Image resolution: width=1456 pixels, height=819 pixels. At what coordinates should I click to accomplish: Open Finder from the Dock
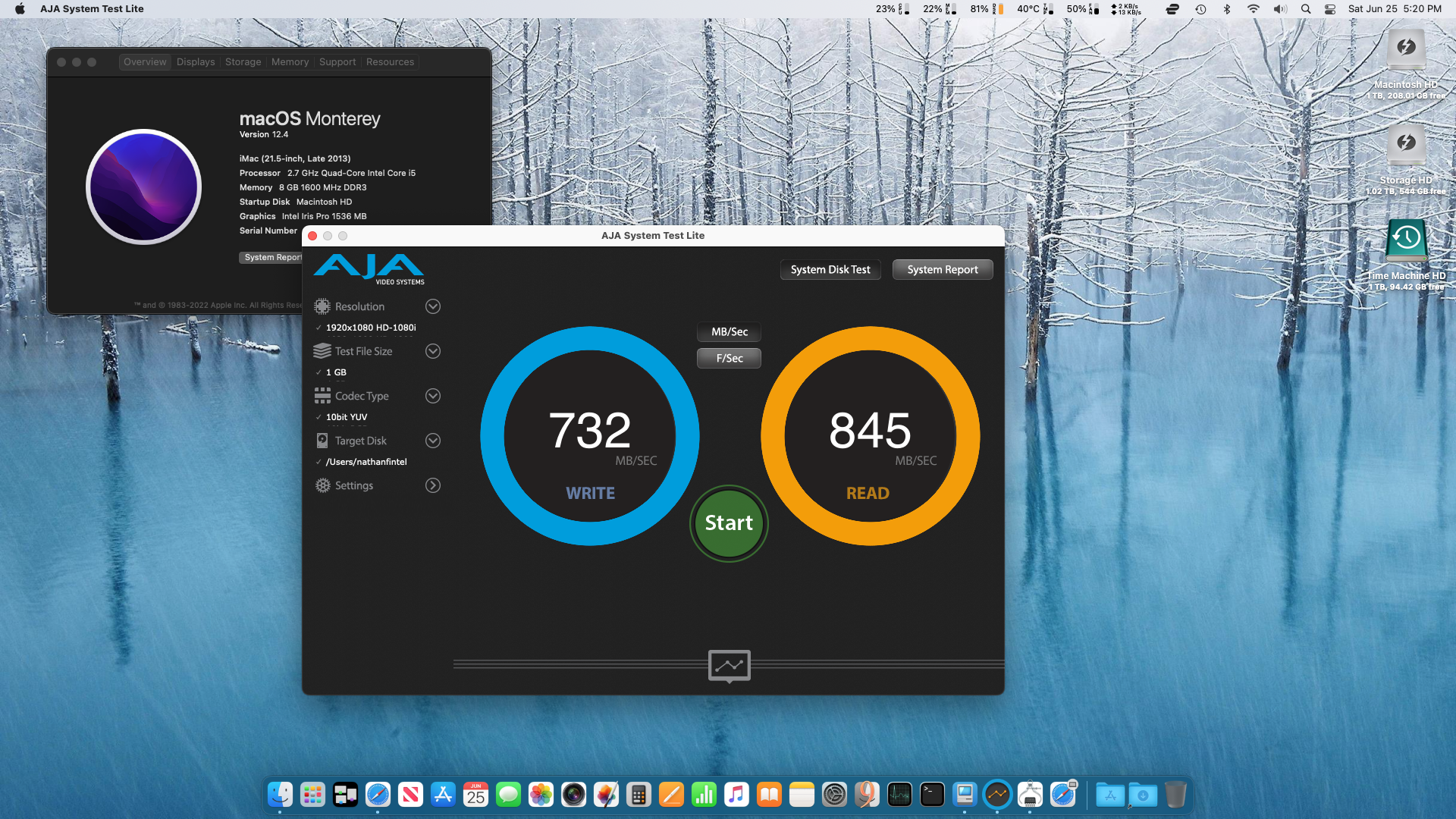280,795
